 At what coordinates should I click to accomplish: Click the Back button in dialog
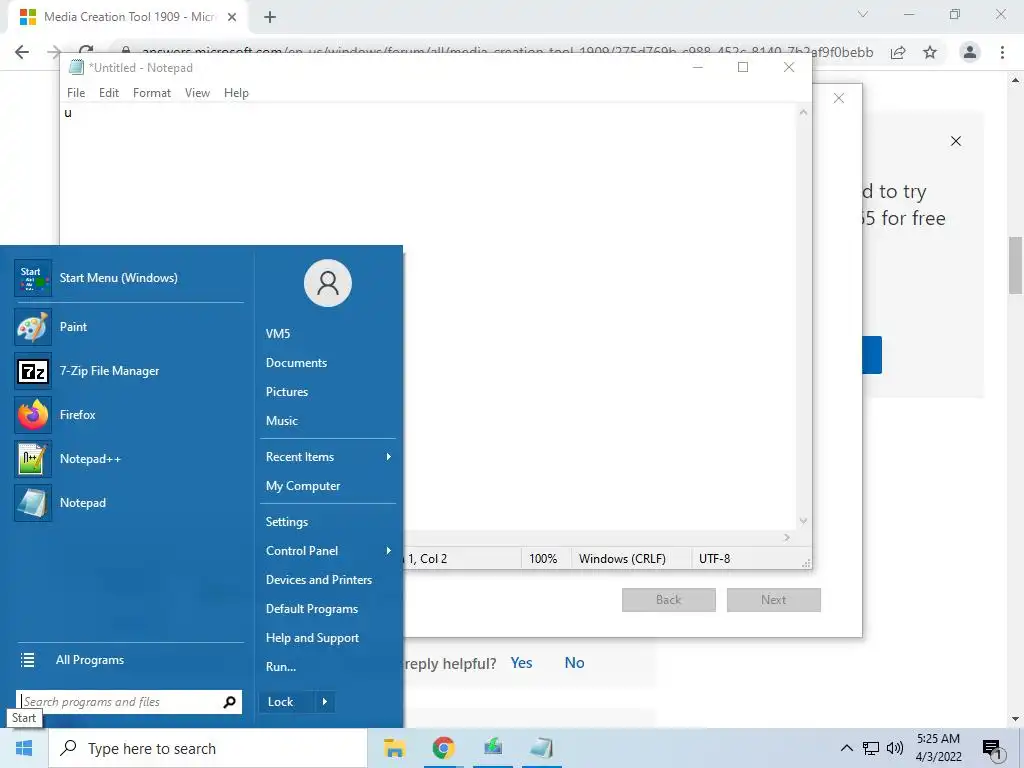pos(669,600)
